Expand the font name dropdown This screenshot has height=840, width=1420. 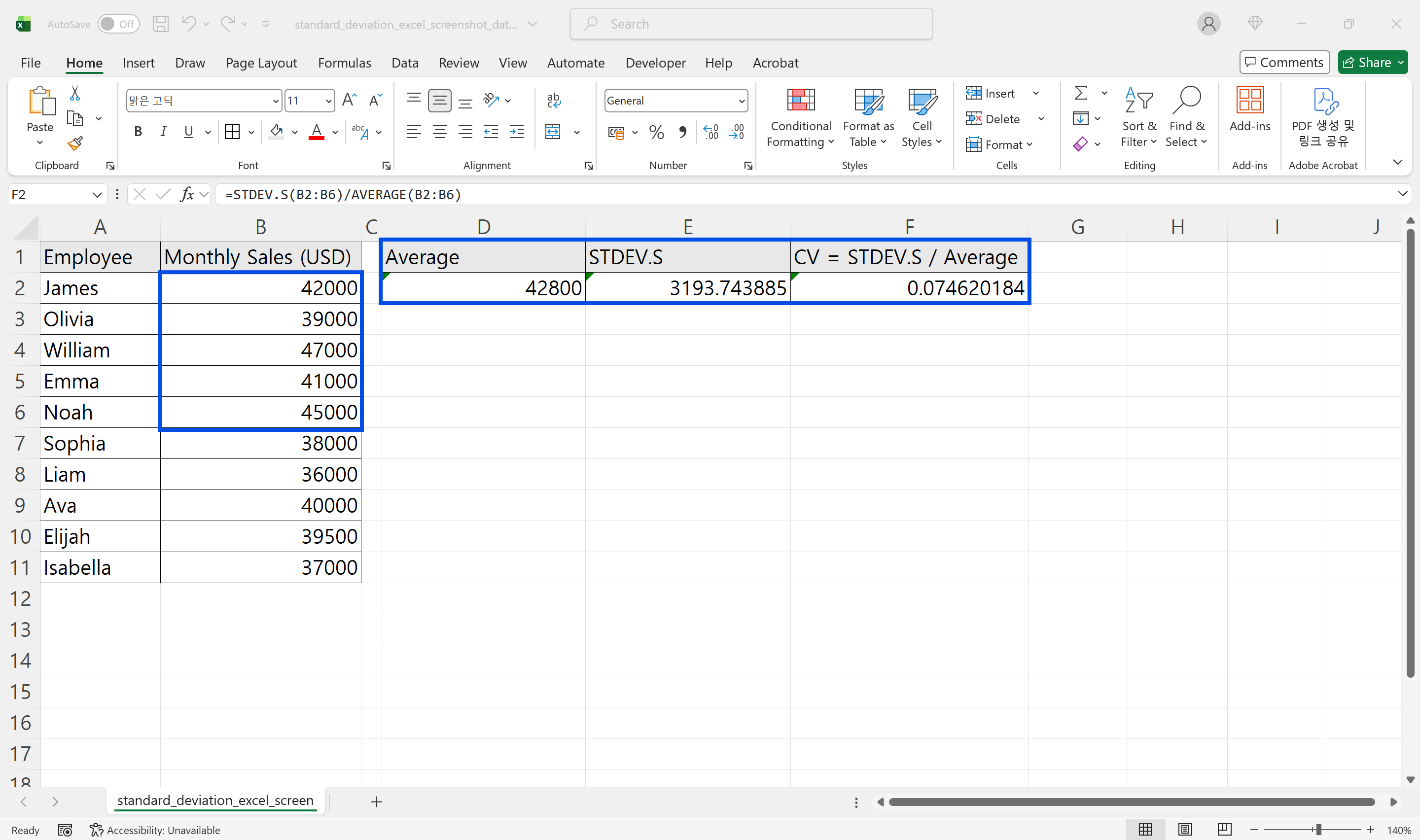[276, 101]
